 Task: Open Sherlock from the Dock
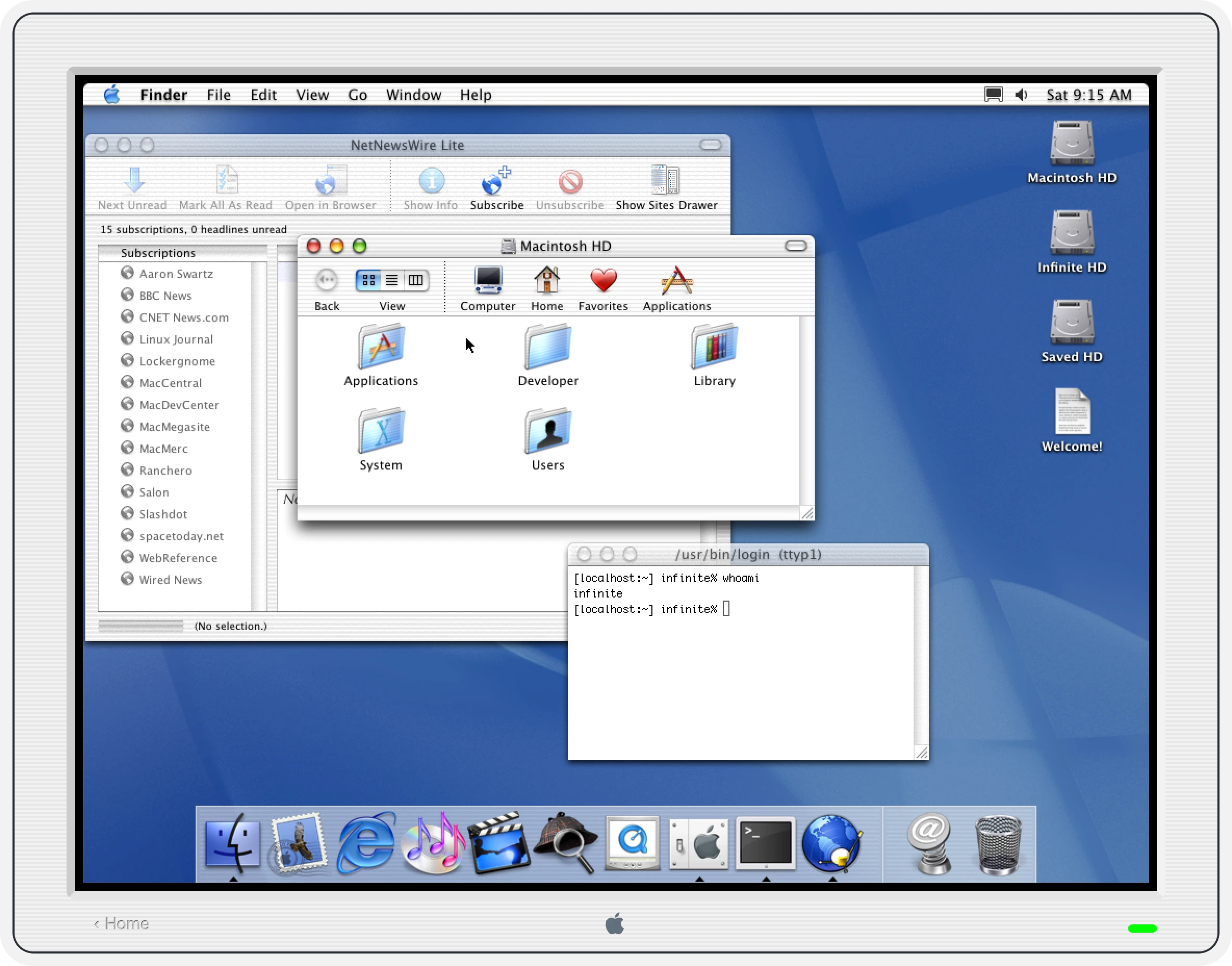[x=566, y=843]
